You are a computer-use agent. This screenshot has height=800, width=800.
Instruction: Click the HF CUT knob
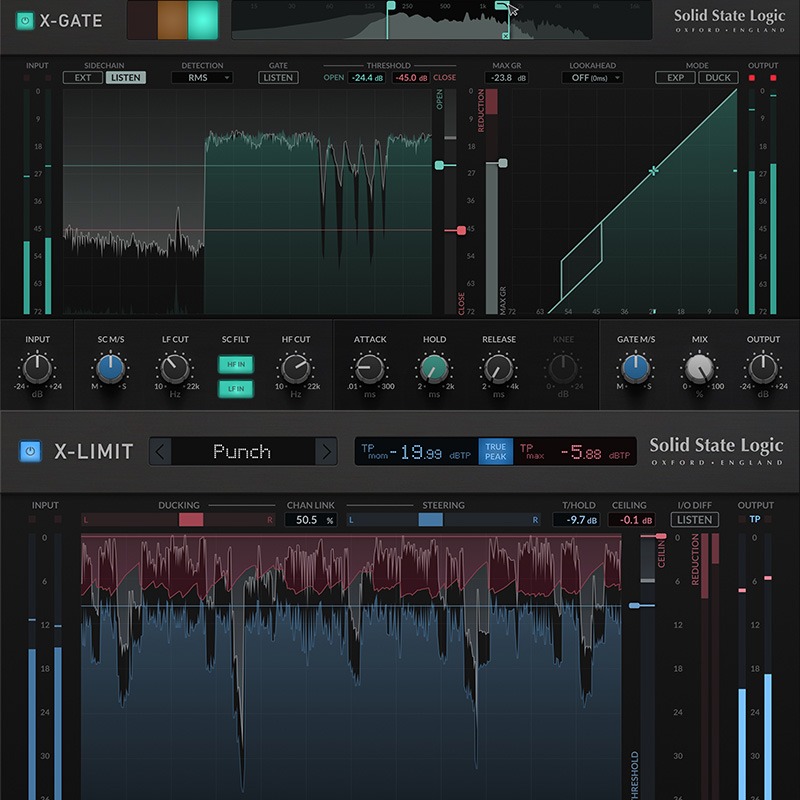[x=295, y=368]
